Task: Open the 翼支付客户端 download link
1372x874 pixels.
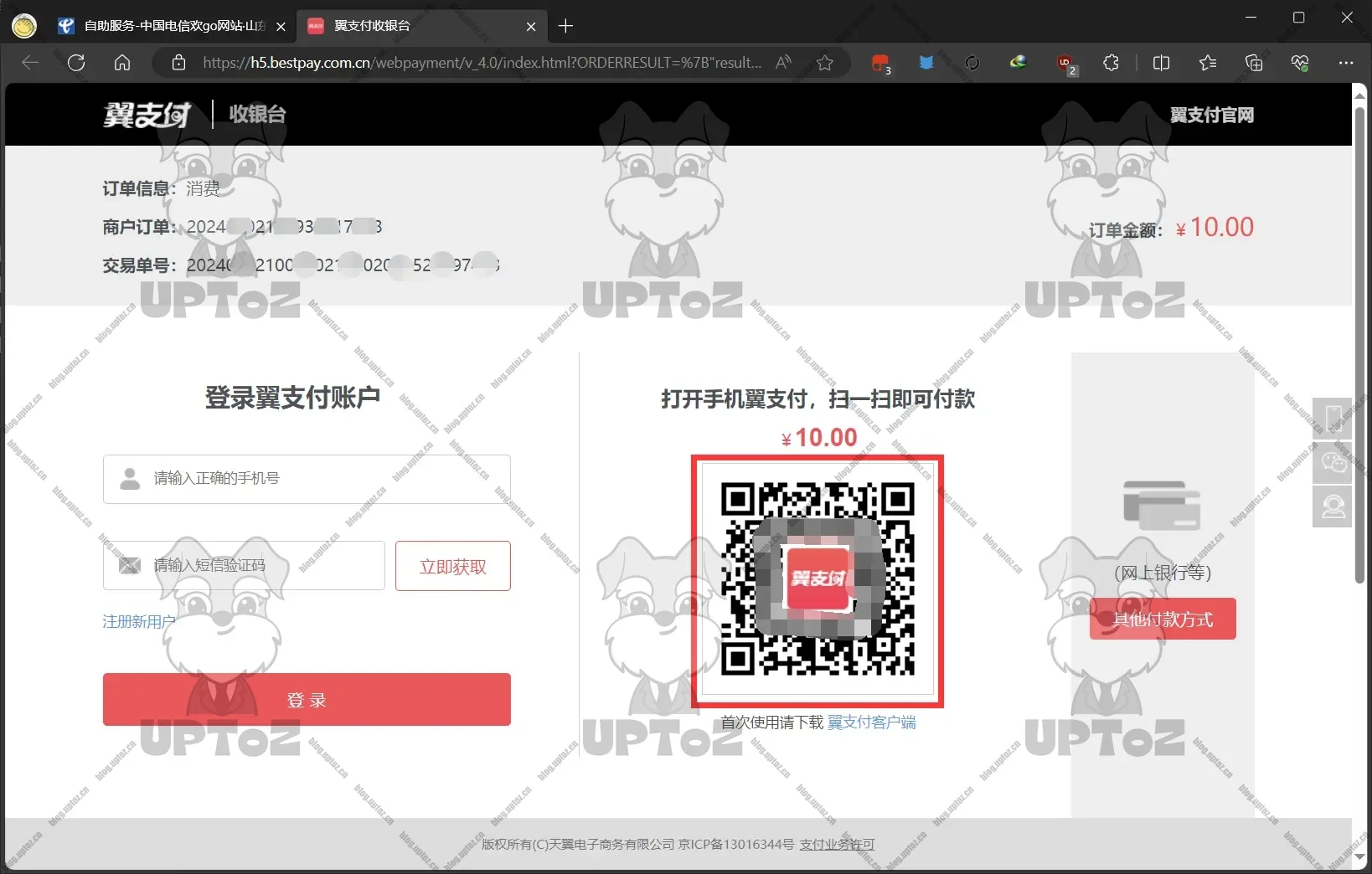Action: click(x=871, y=722)
